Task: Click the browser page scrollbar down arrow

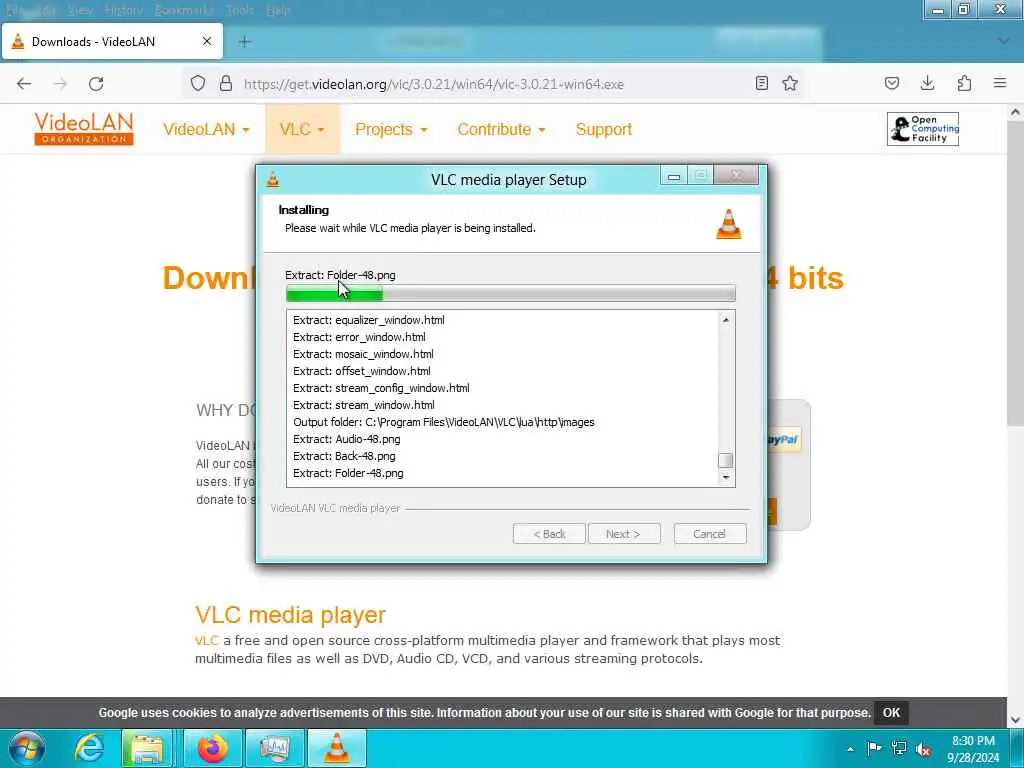Action: point(1015,719)
